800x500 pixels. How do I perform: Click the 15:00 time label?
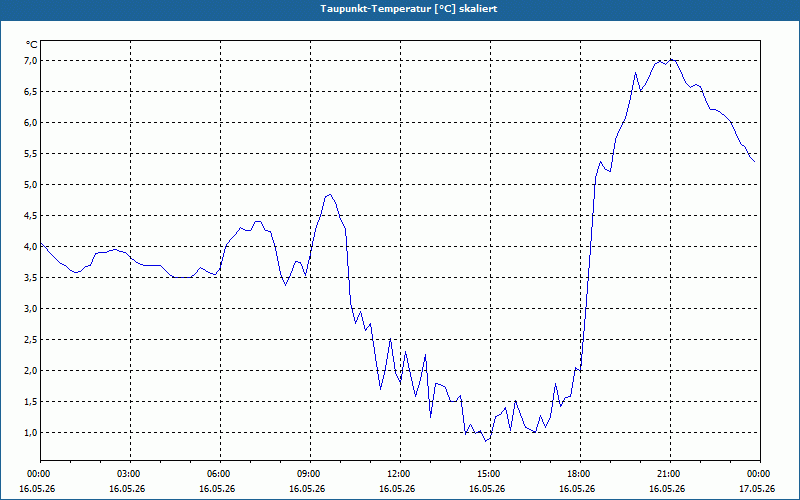pos(490,474)
